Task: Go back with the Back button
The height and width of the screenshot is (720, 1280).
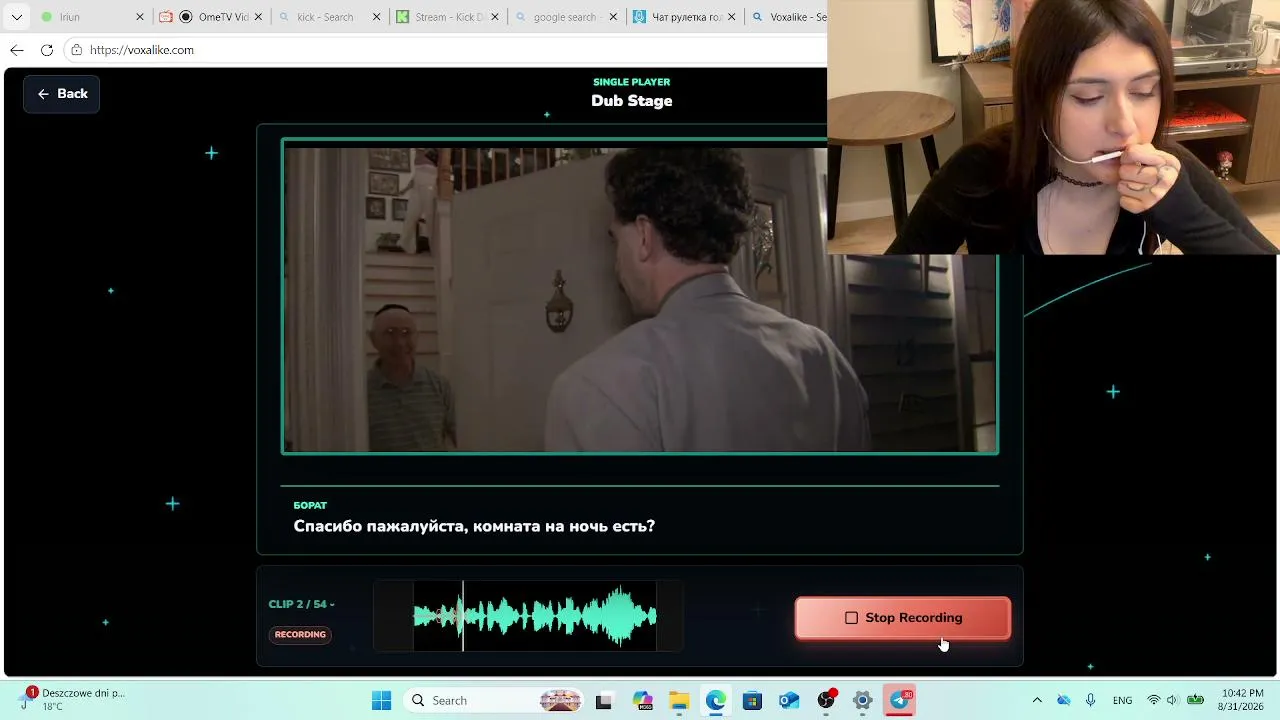Action: 62,94
